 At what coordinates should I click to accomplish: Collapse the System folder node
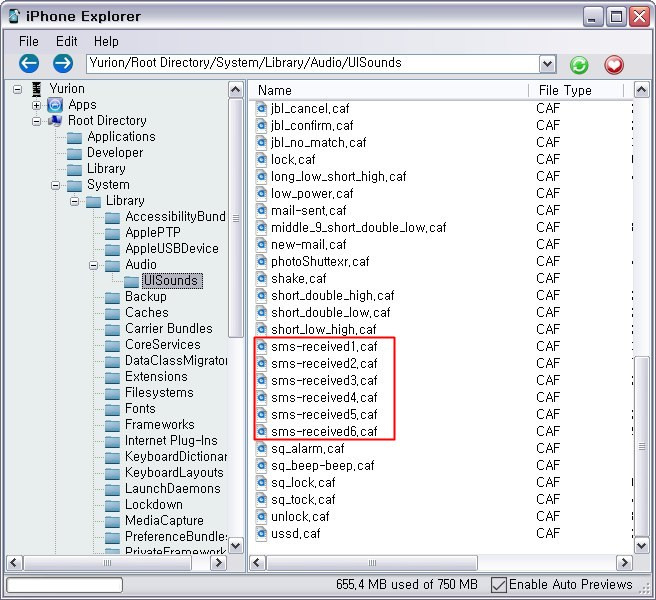point(55,185)
